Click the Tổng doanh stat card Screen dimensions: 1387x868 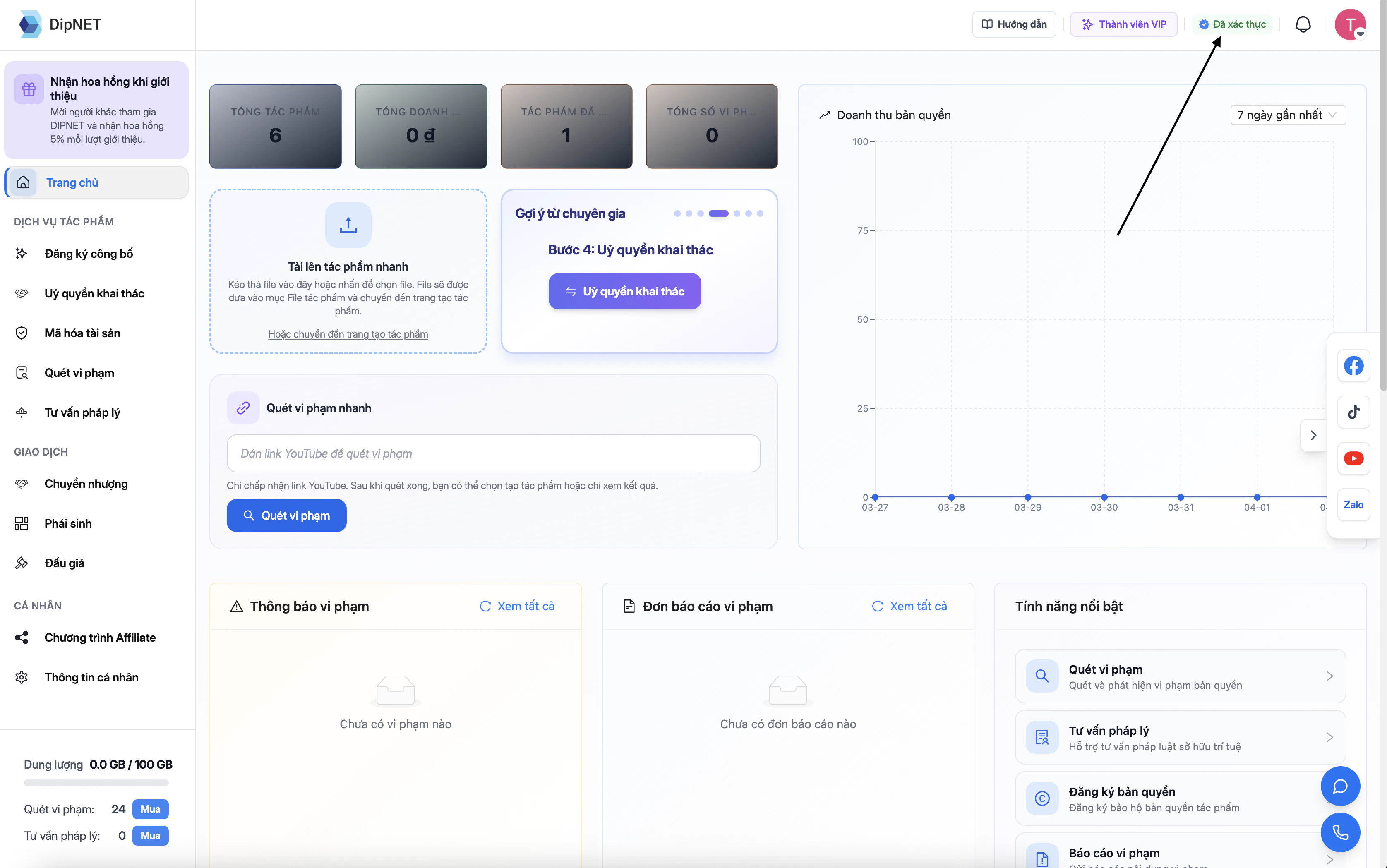pyautogui.click(x=421, y=126)
